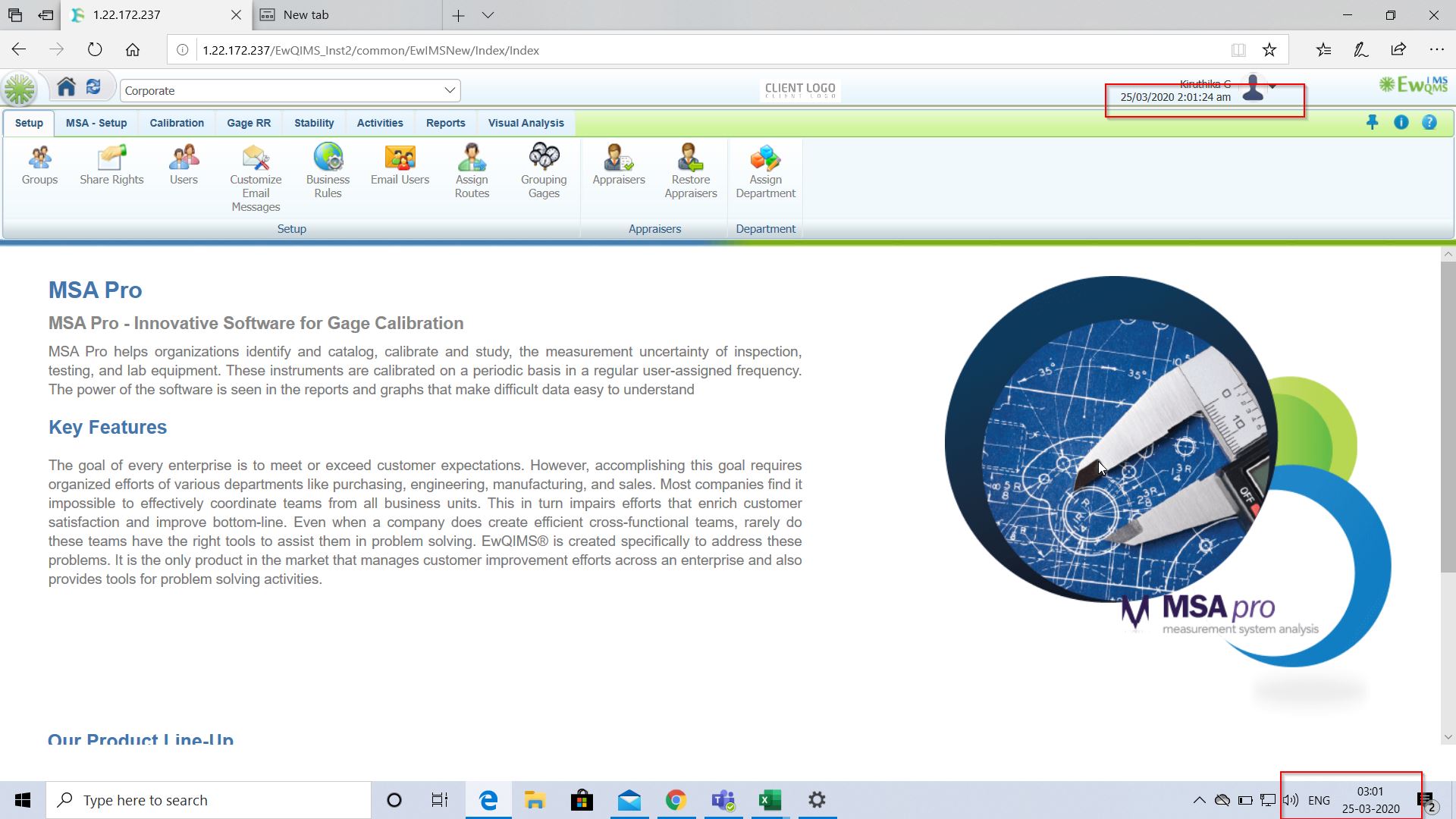This screenshot has width=1456, height=819.
Task: Open Share Rights in the ribbon
Action: point(111,165)
